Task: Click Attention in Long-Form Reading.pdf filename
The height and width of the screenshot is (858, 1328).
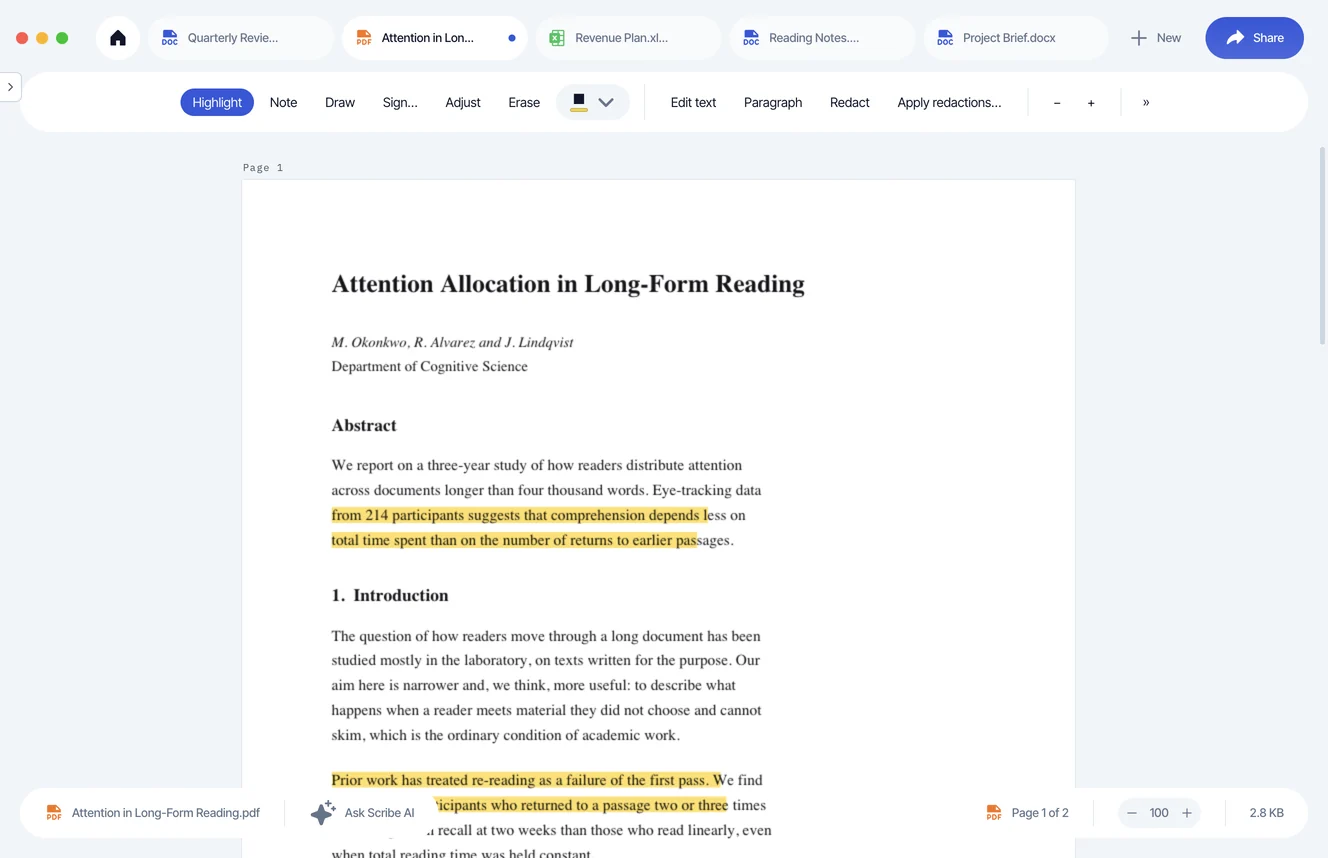Action: 166,813
